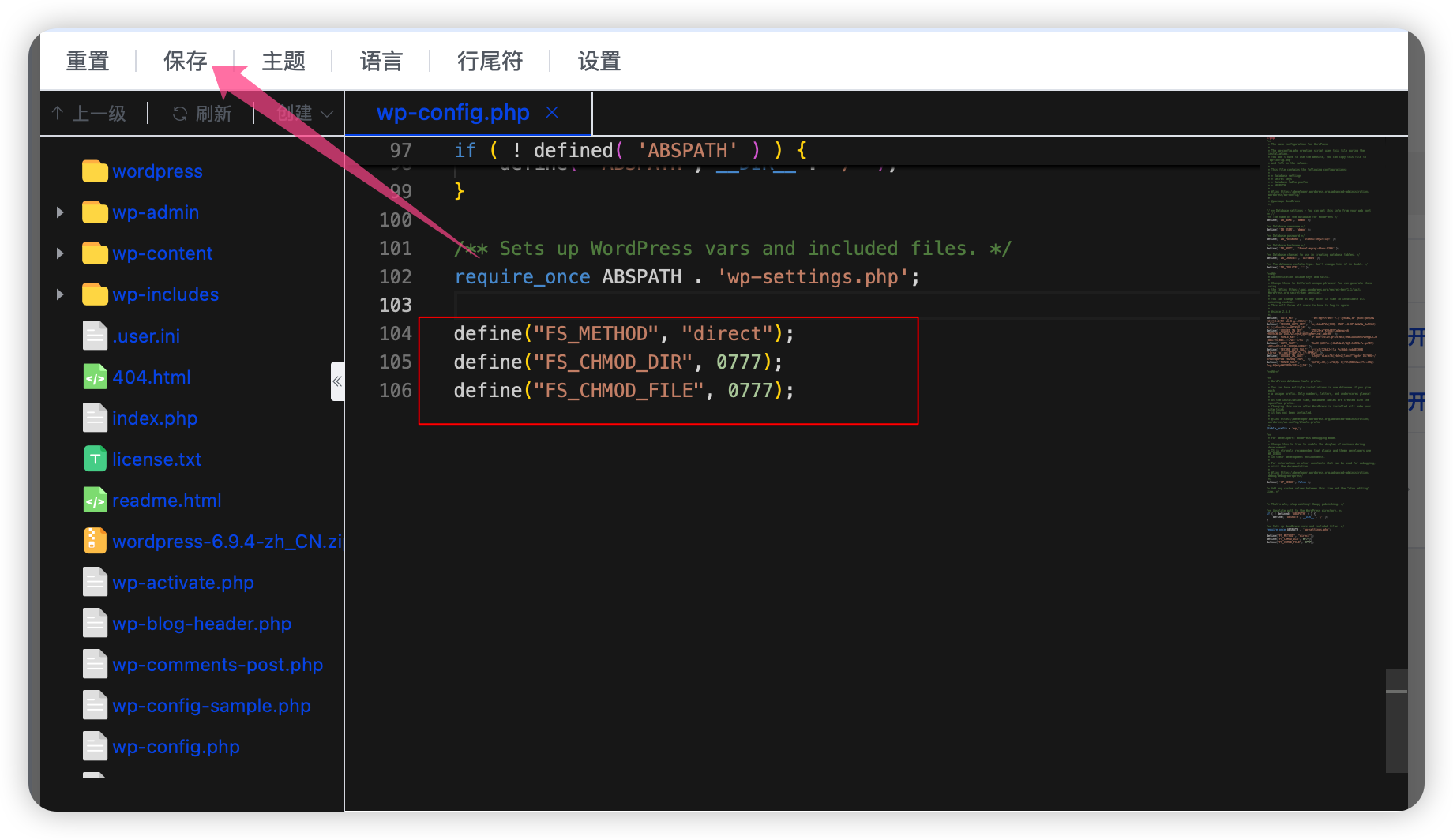This screenshot has height=840, width=1453.
Task: Click the 重置 button
Action: click(x=88, y=61)
